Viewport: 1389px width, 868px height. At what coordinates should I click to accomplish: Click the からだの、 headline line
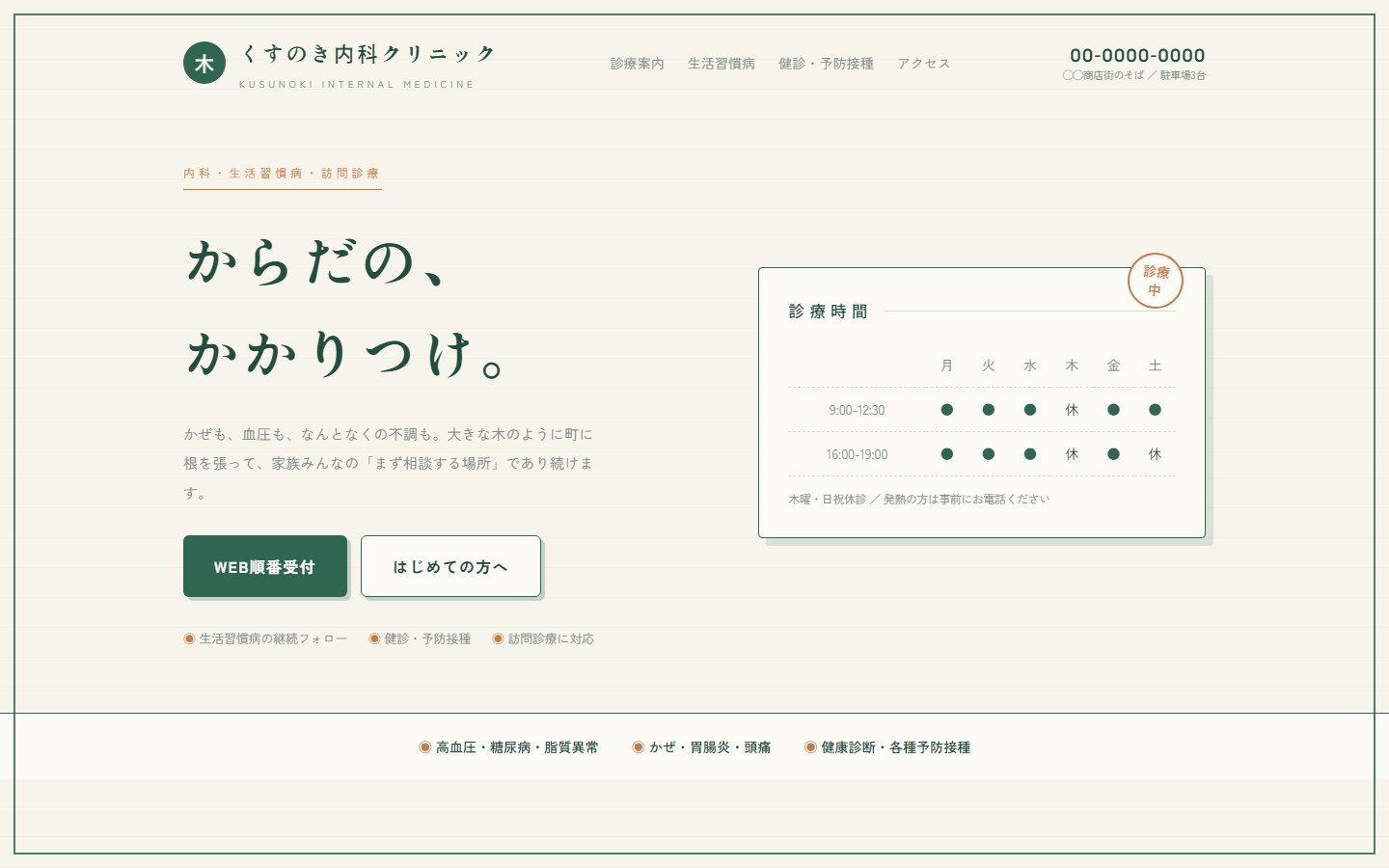318,261
